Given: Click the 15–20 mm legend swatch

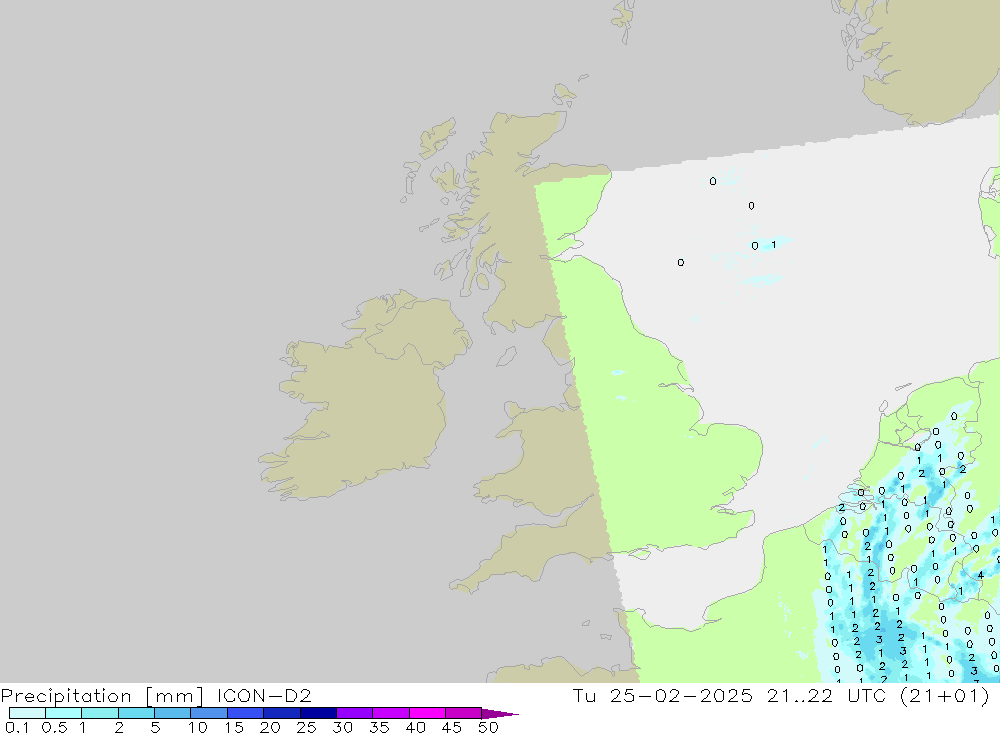Looking at the screenshot, I should (245, 713).
